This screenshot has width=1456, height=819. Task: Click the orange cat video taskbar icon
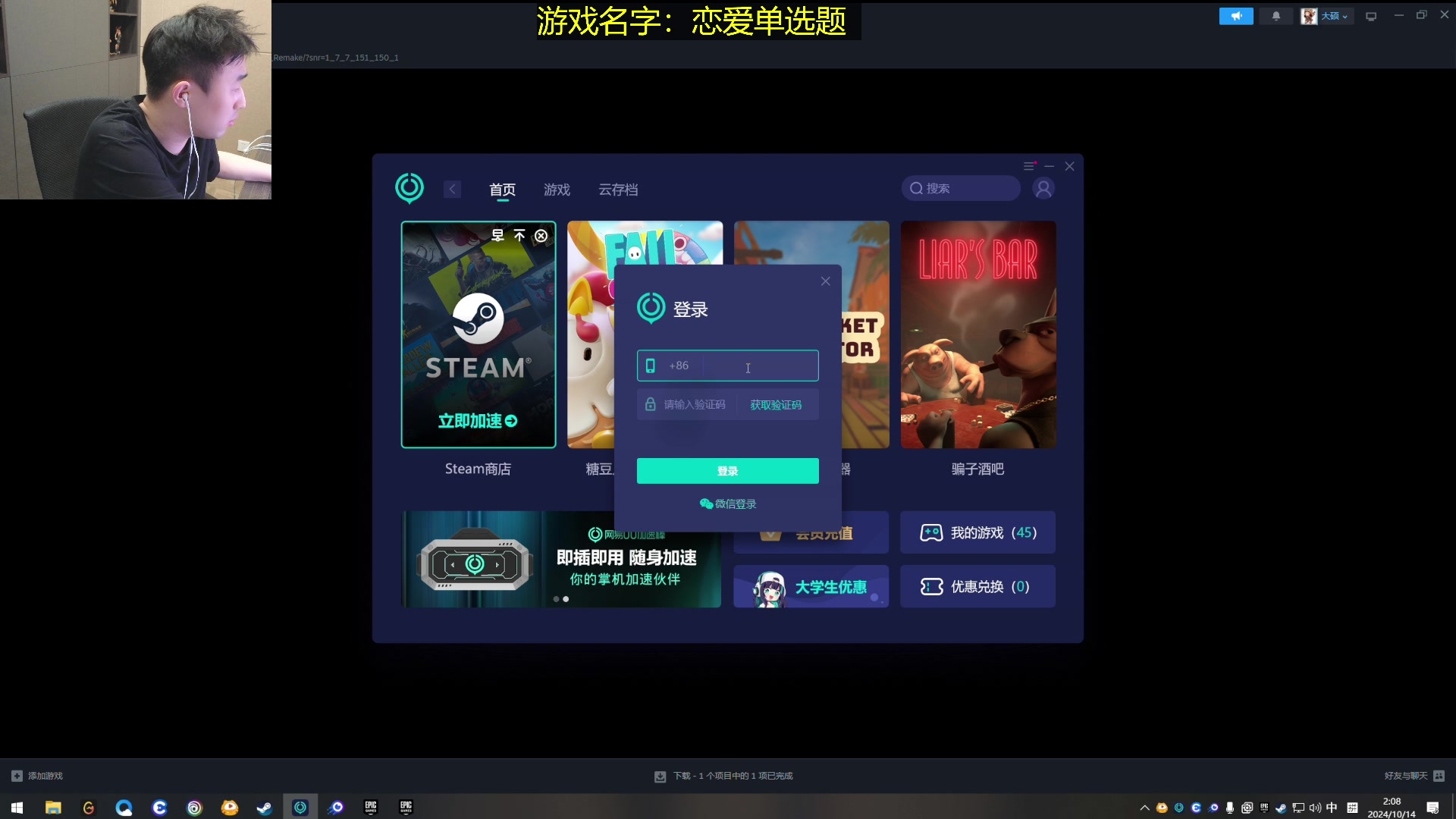(x=230, y=808)
